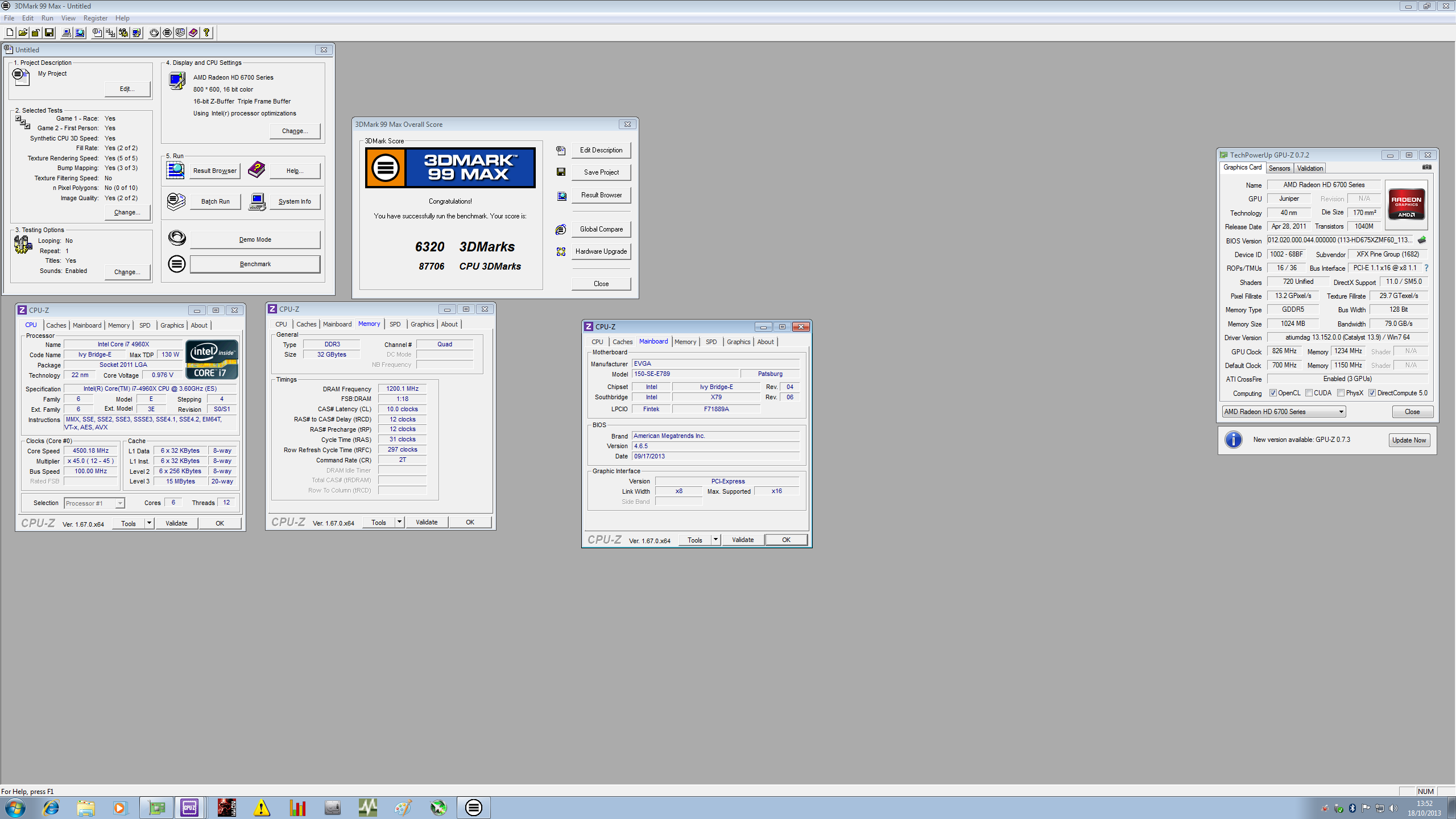Open the Windows Start orb
Screen dimensions: 1456x819
tap(15, 807)
